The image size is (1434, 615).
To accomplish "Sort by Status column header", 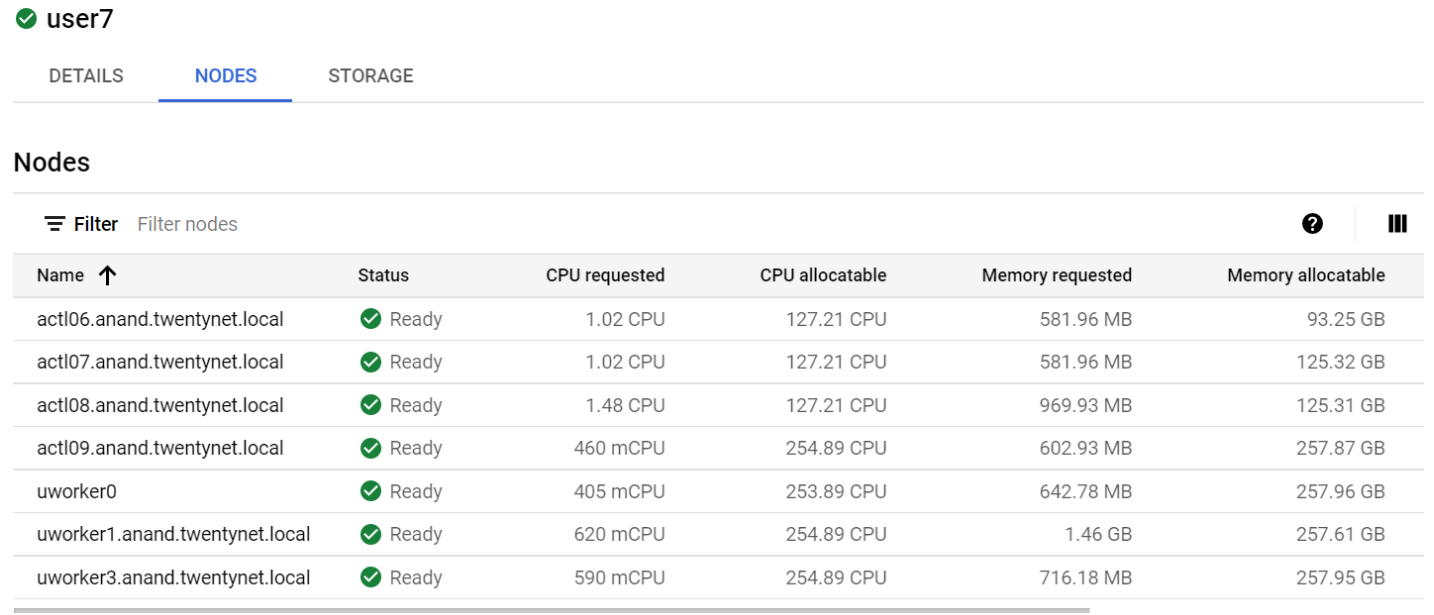I will tap(383, 275).
